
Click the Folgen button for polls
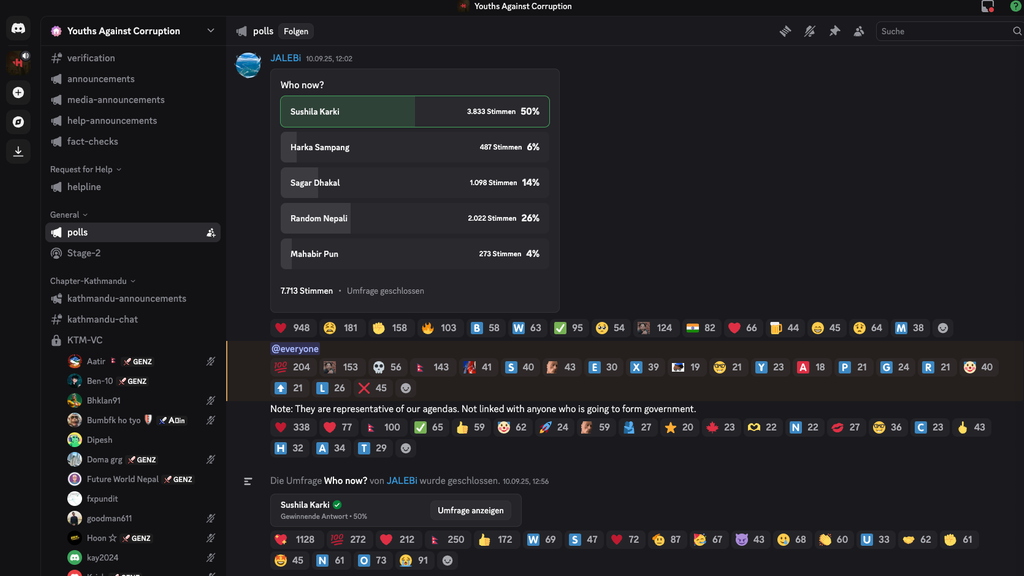coord(296,31)
